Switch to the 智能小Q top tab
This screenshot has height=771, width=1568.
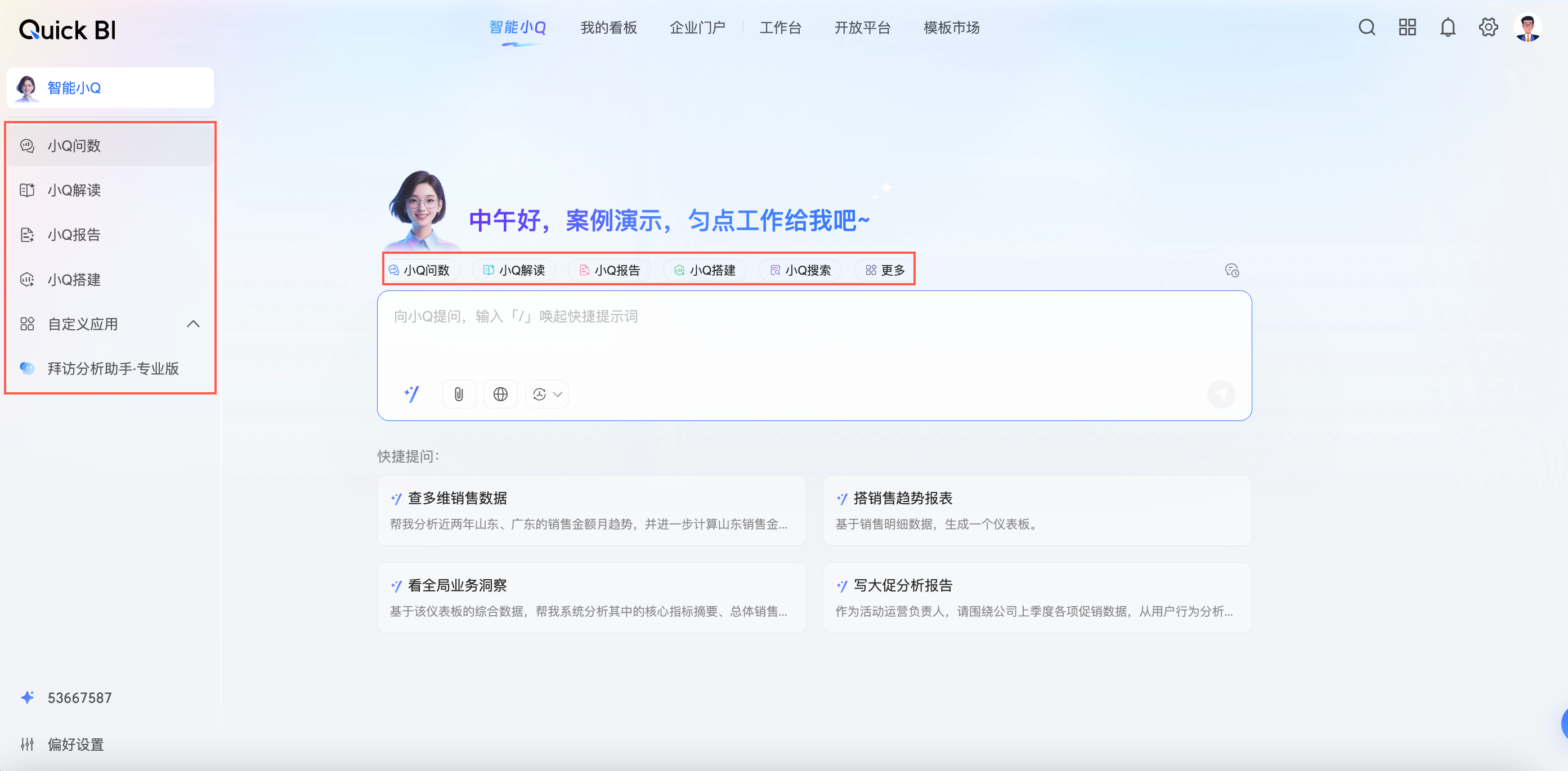(517, 28)
